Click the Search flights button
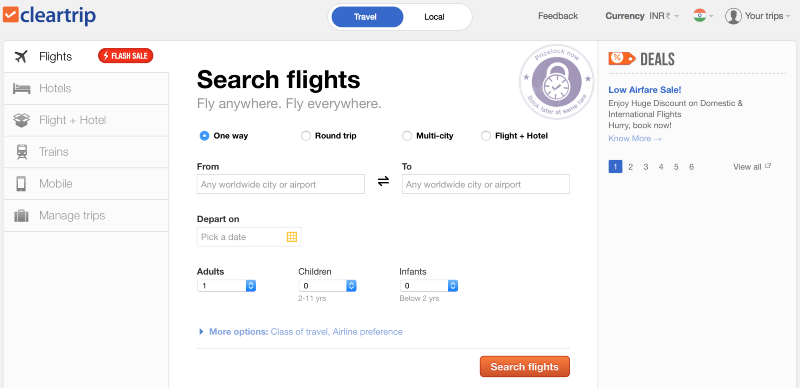 (x=524, y=367)
